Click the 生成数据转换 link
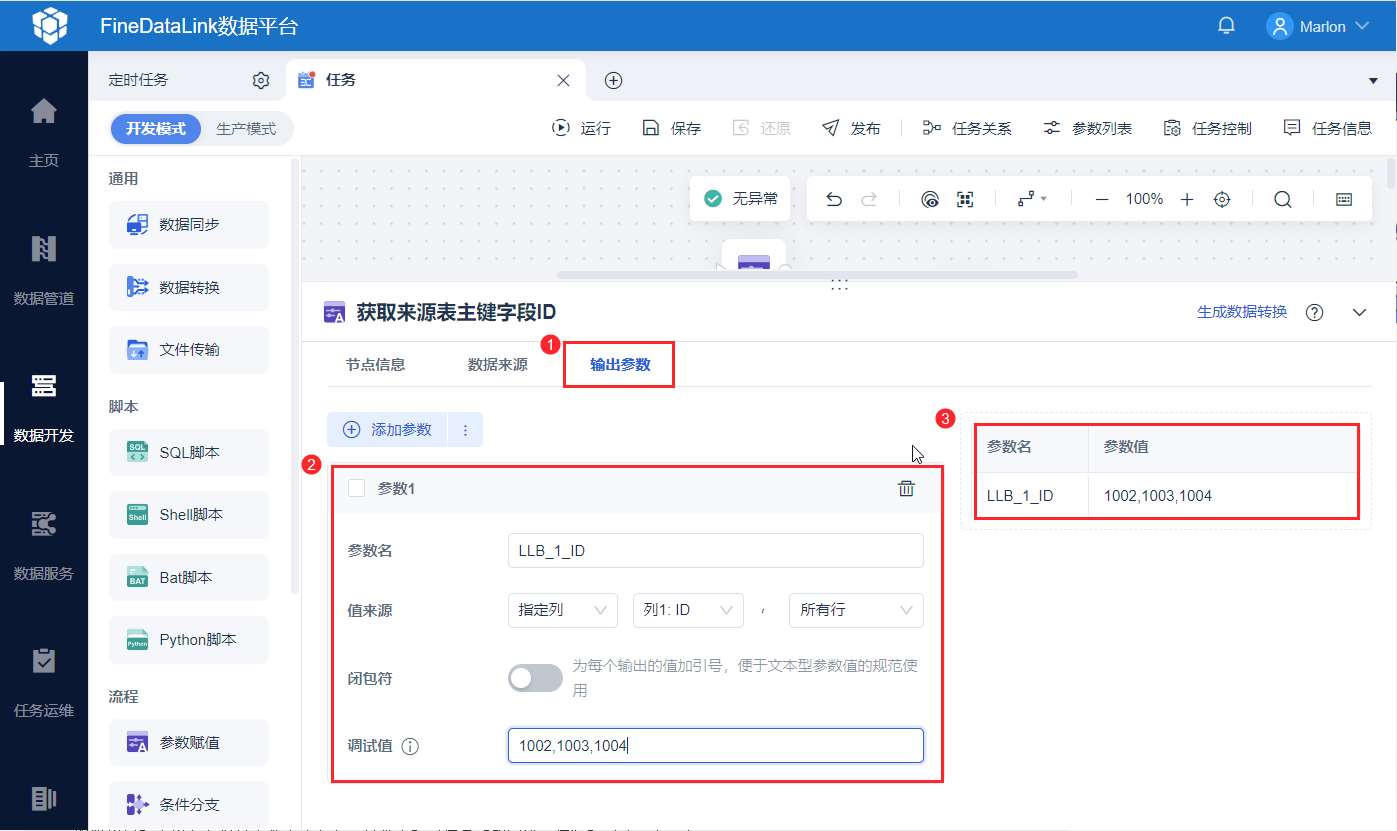The width and height of the screenshot is (1397, 831). 1242,312
